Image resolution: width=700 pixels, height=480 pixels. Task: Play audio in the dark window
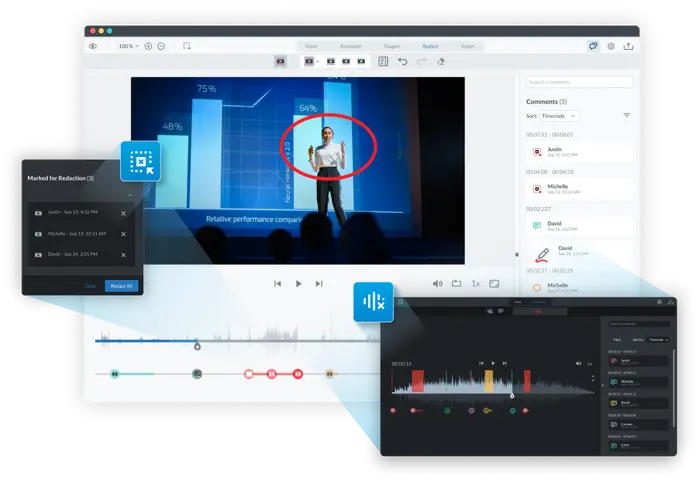493,363
